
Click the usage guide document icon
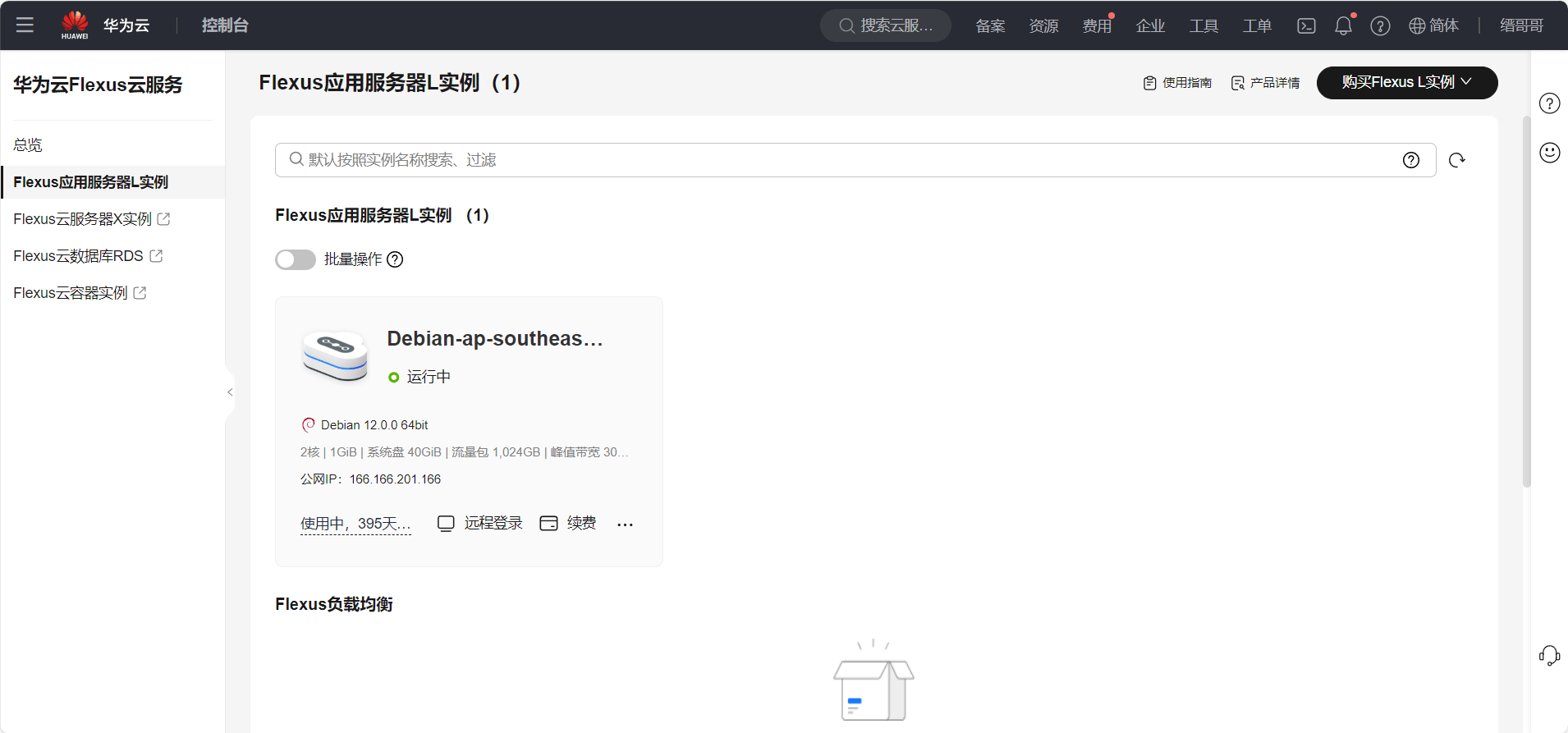(x=1149, y=83)
